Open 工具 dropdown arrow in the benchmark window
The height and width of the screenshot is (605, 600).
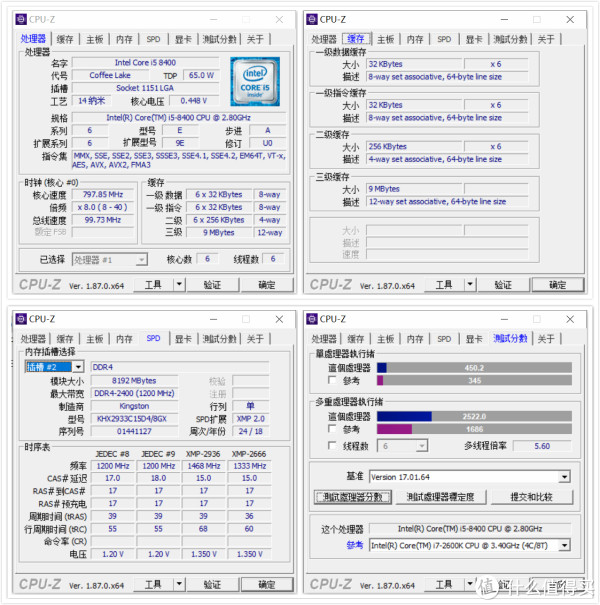tap(470, 584)
